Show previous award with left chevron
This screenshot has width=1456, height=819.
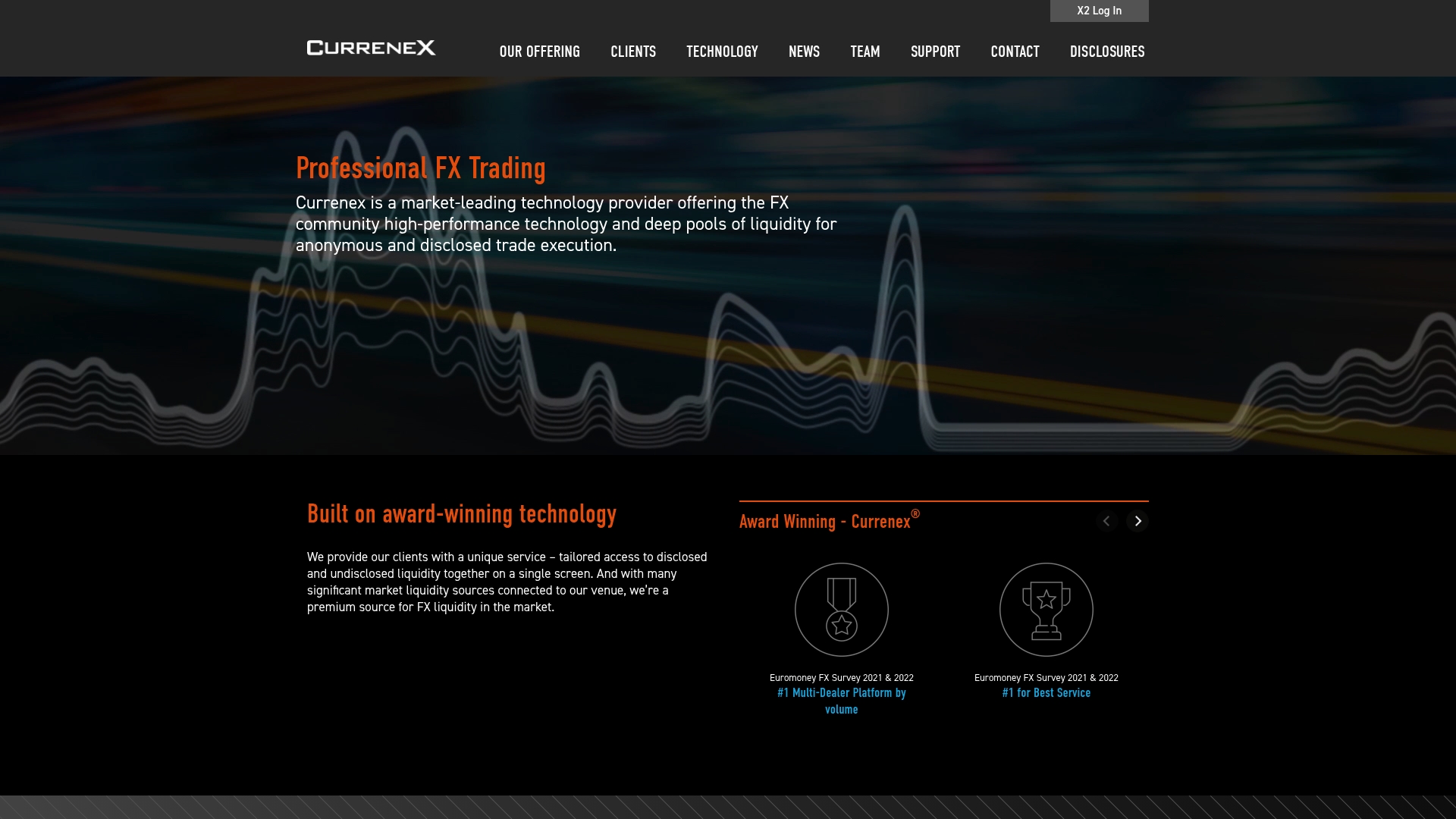click(x=1106, y=521)
